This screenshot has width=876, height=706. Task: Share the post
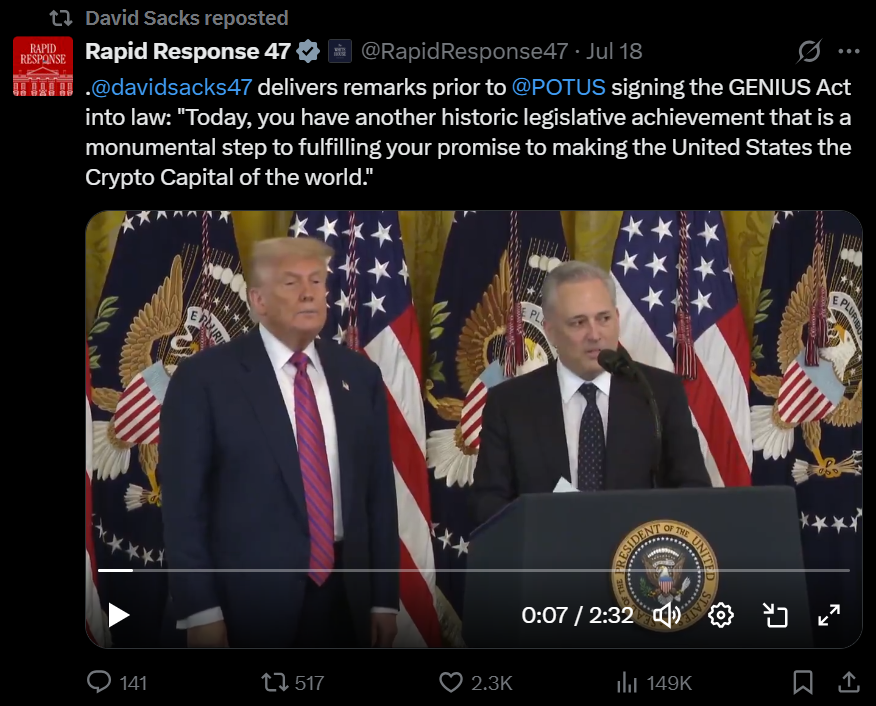pos(848,682)
